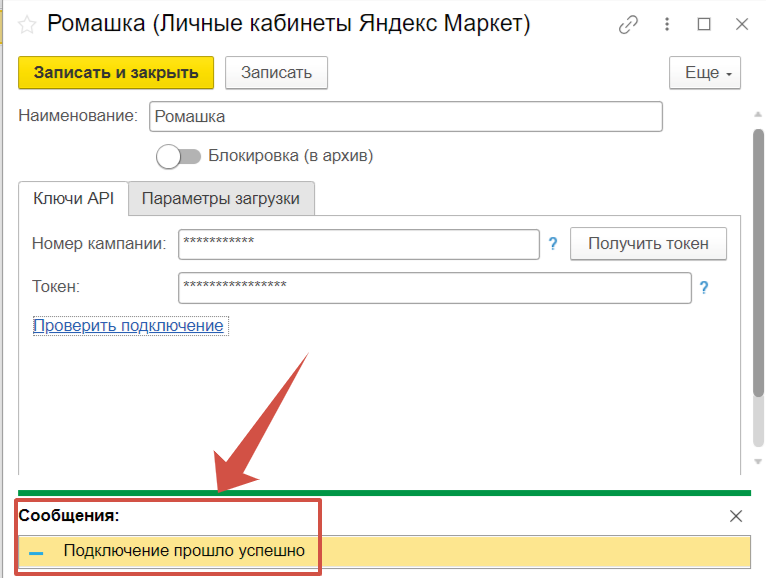
Task: Click the Записать button
Action: click(x=276, y=73)
